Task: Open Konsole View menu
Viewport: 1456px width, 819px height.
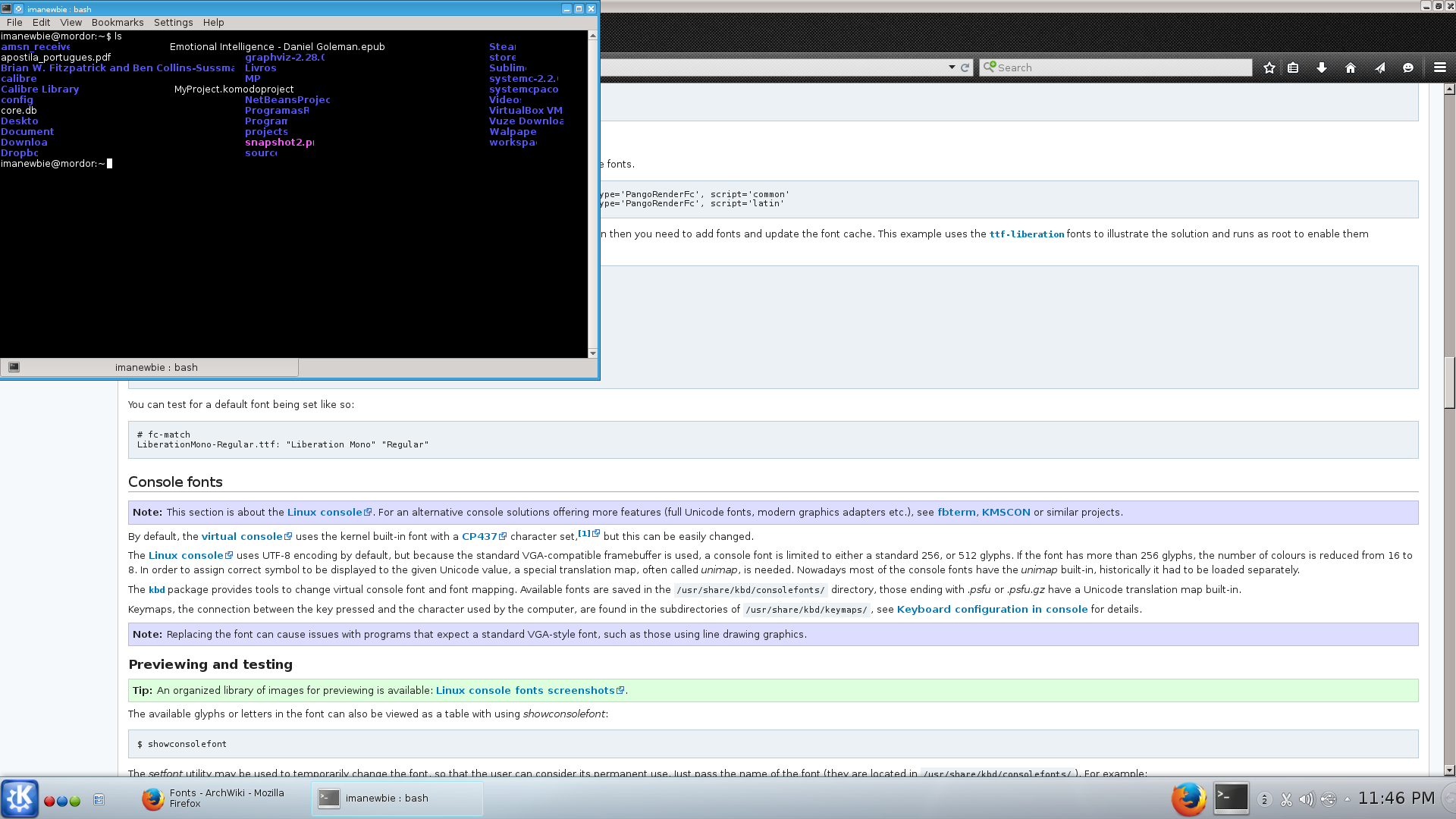Action: (x=71, y=23)
